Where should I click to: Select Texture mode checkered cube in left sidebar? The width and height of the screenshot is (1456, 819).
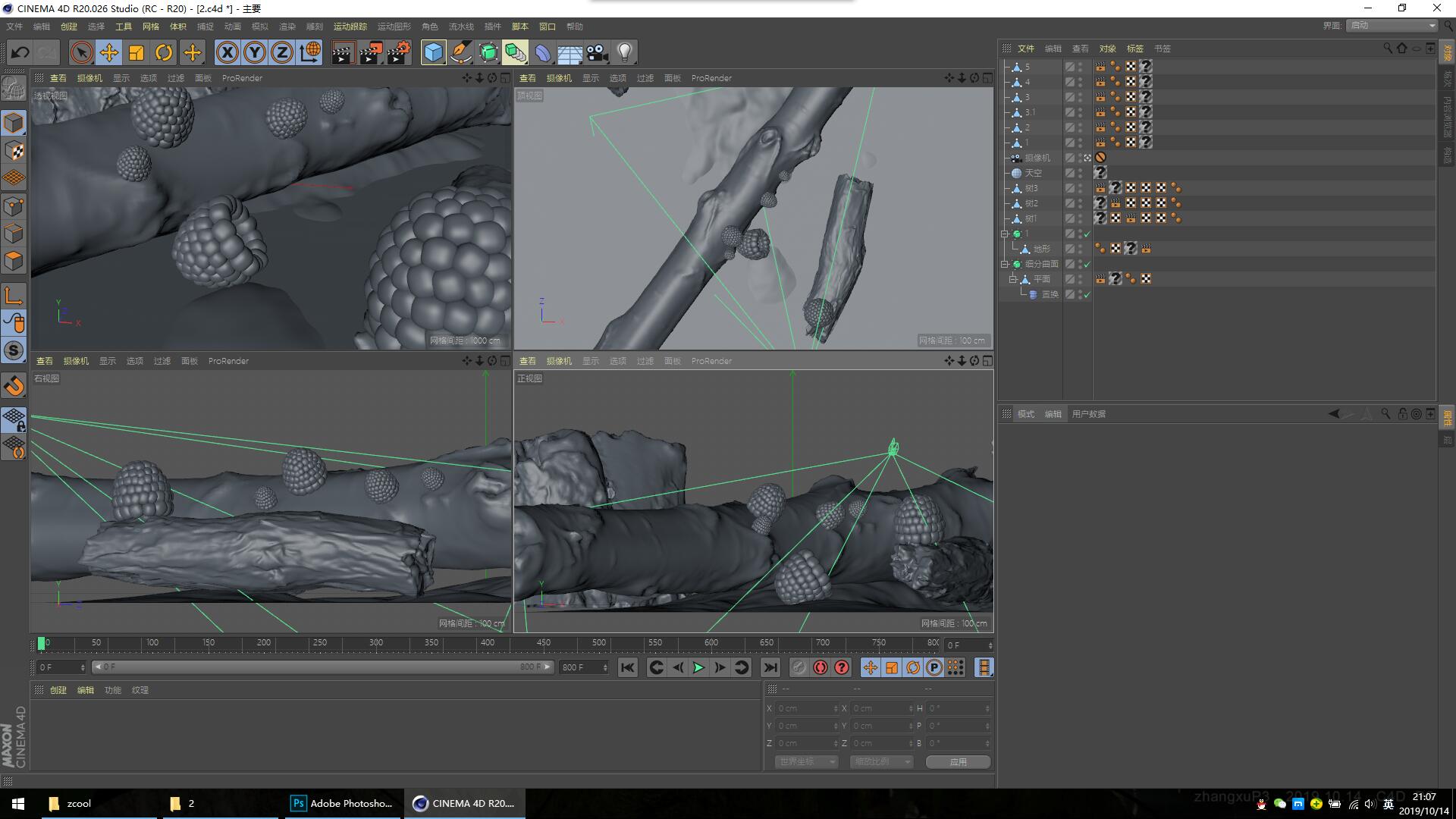(14, 151)
